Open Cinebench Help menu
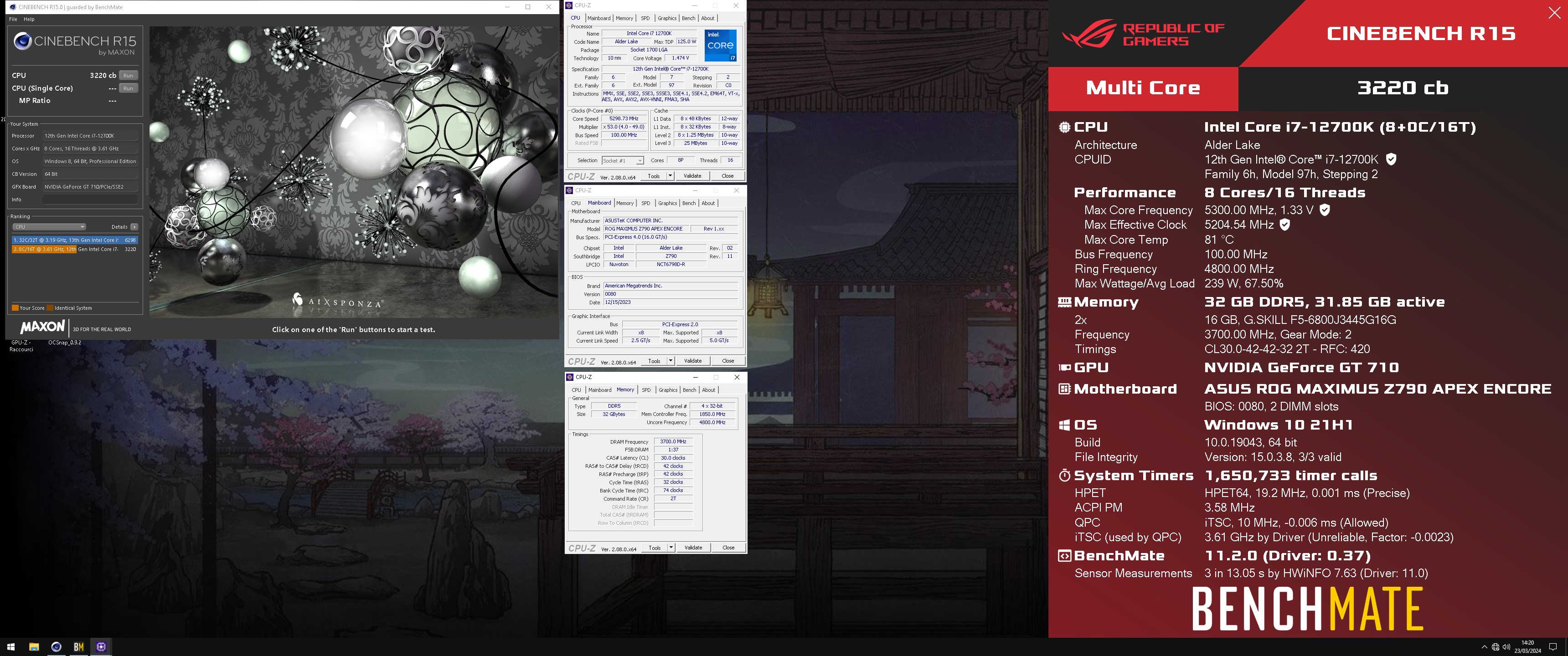 pyautogui.click(x=29, y=20)
